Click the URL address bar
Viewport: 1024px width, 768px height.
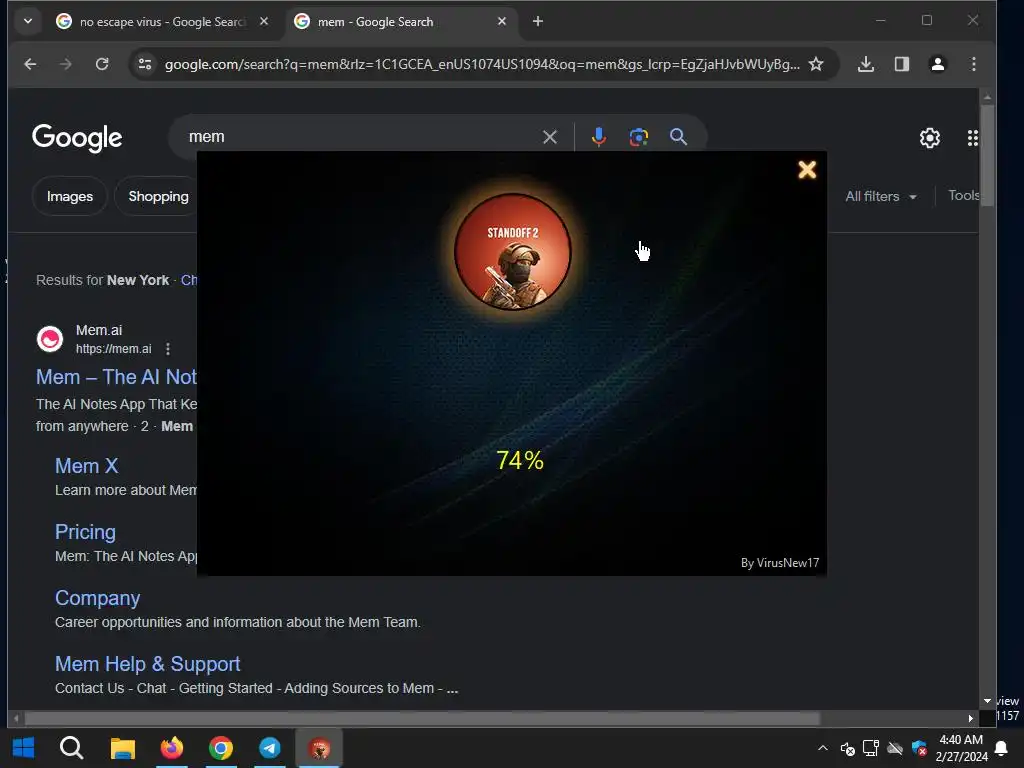click(482, 64)
